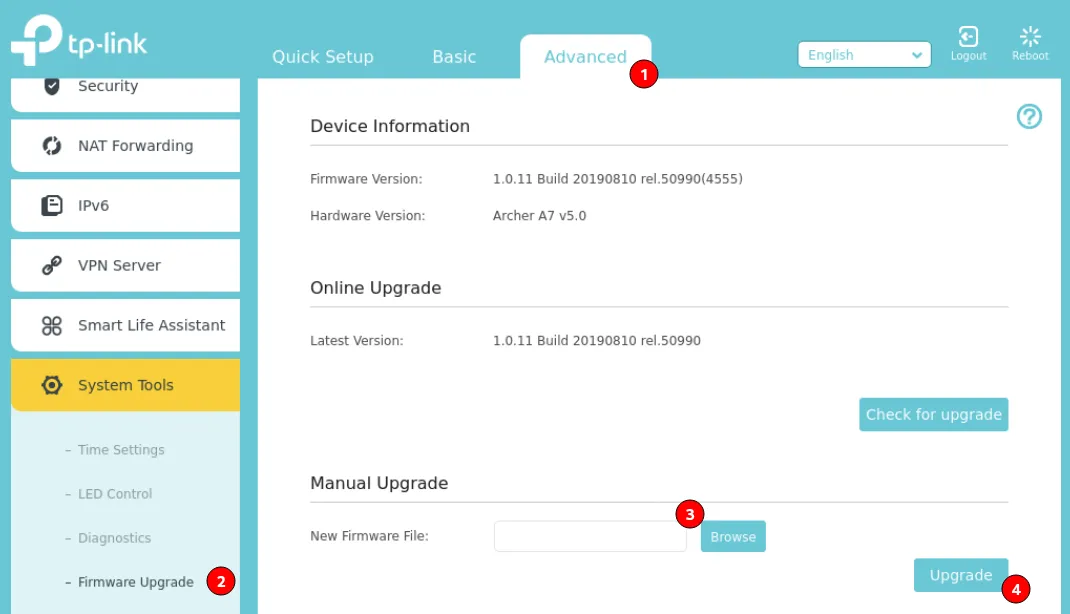1070x614 pixels.
Task: Open help via question mark icon
Action: (x=1029, y=117)
